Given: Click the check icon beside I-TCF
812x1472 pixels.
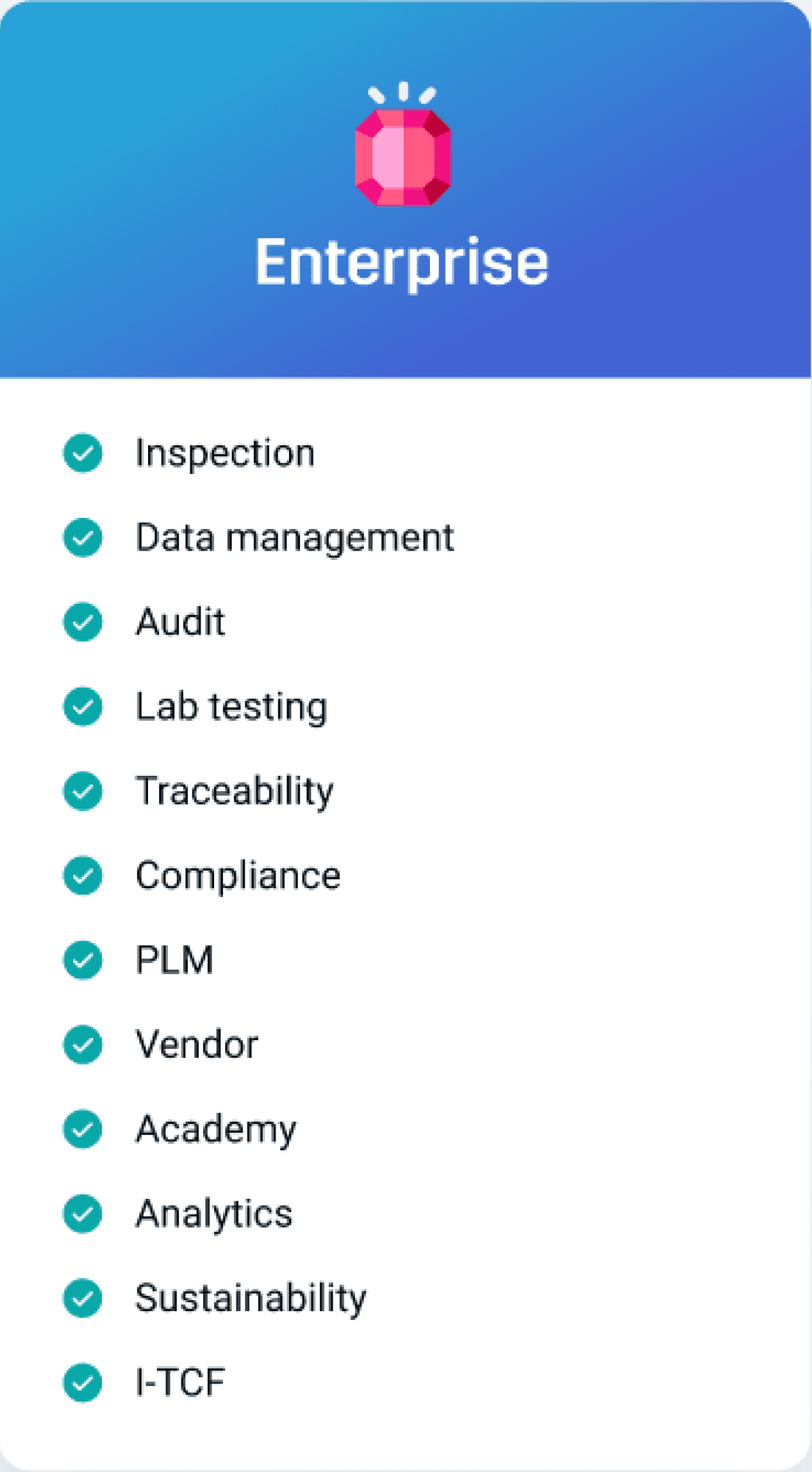Looking at the screenshot, I should pos(83,1382).
